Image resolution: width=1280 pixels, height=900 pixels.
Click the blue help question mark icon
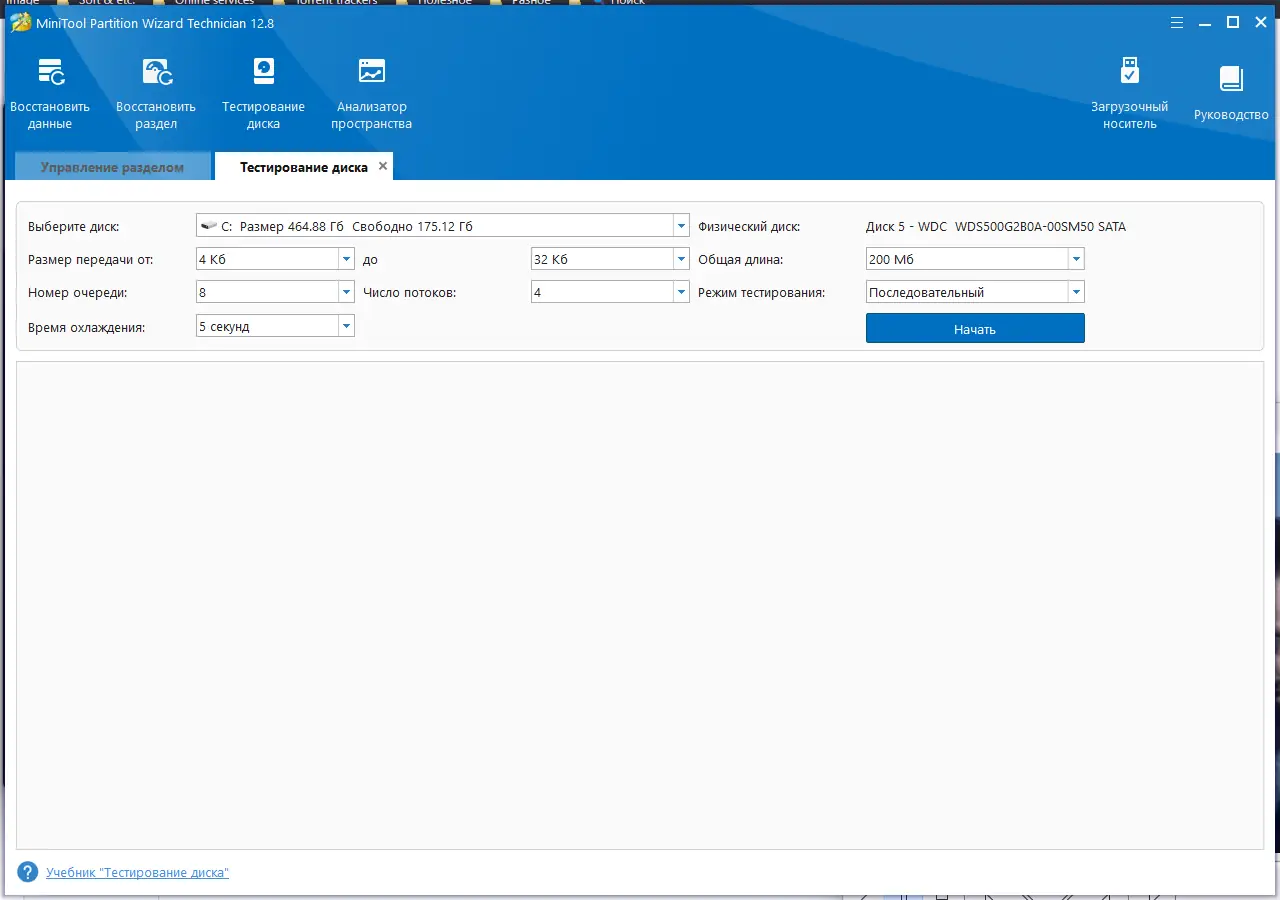[28, 872]
